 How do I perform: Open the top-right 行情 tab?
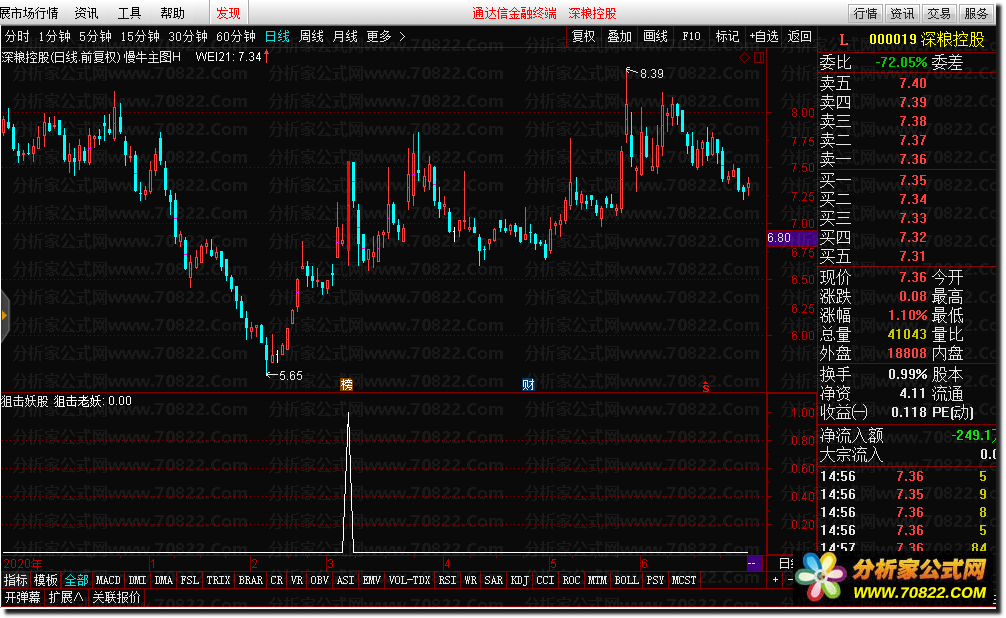(x=865, y=13)
